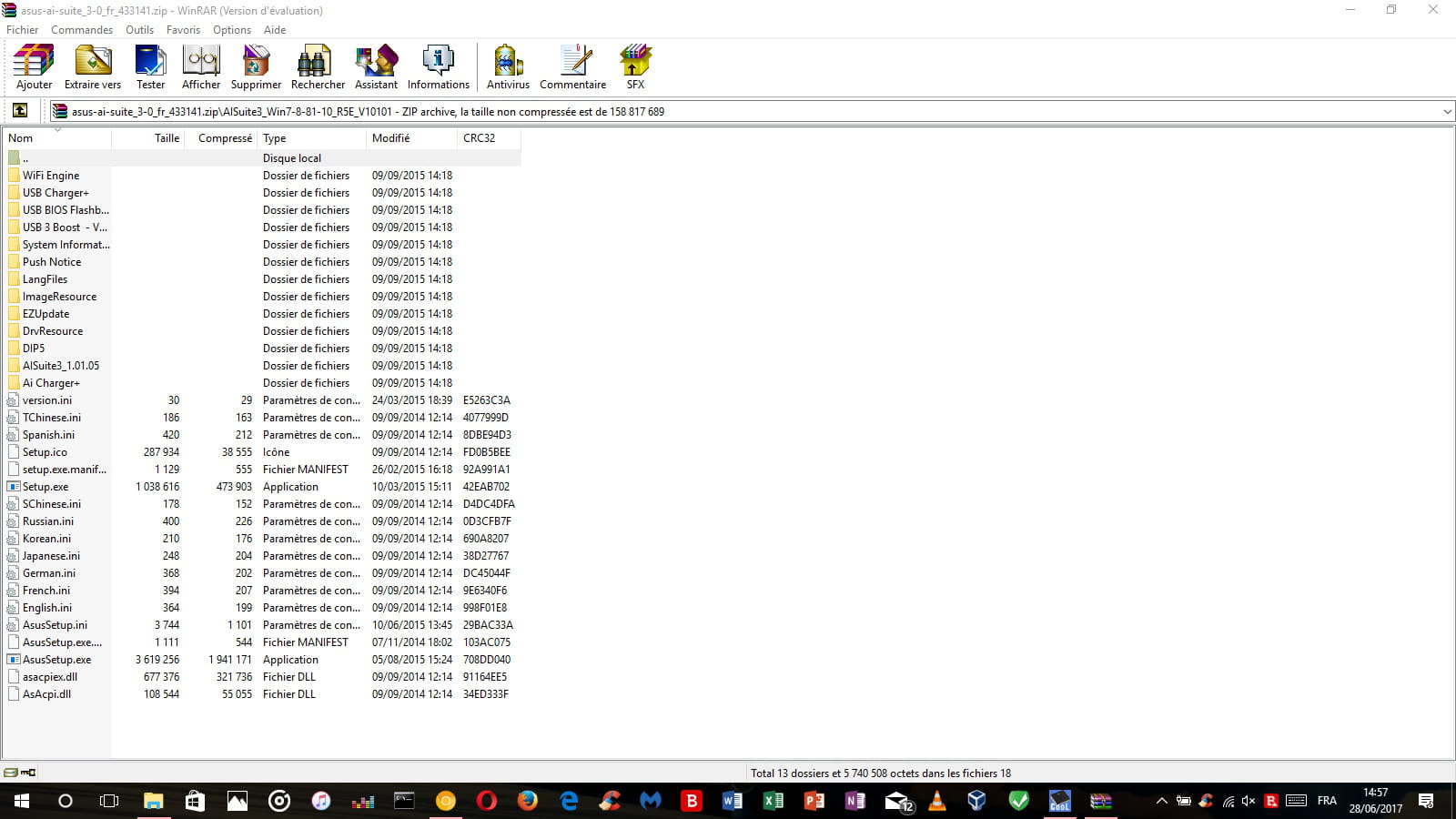Viewport: 1456px width, 819px height.
Task: Sort by the Modifié column header
Action: point(412,138)
